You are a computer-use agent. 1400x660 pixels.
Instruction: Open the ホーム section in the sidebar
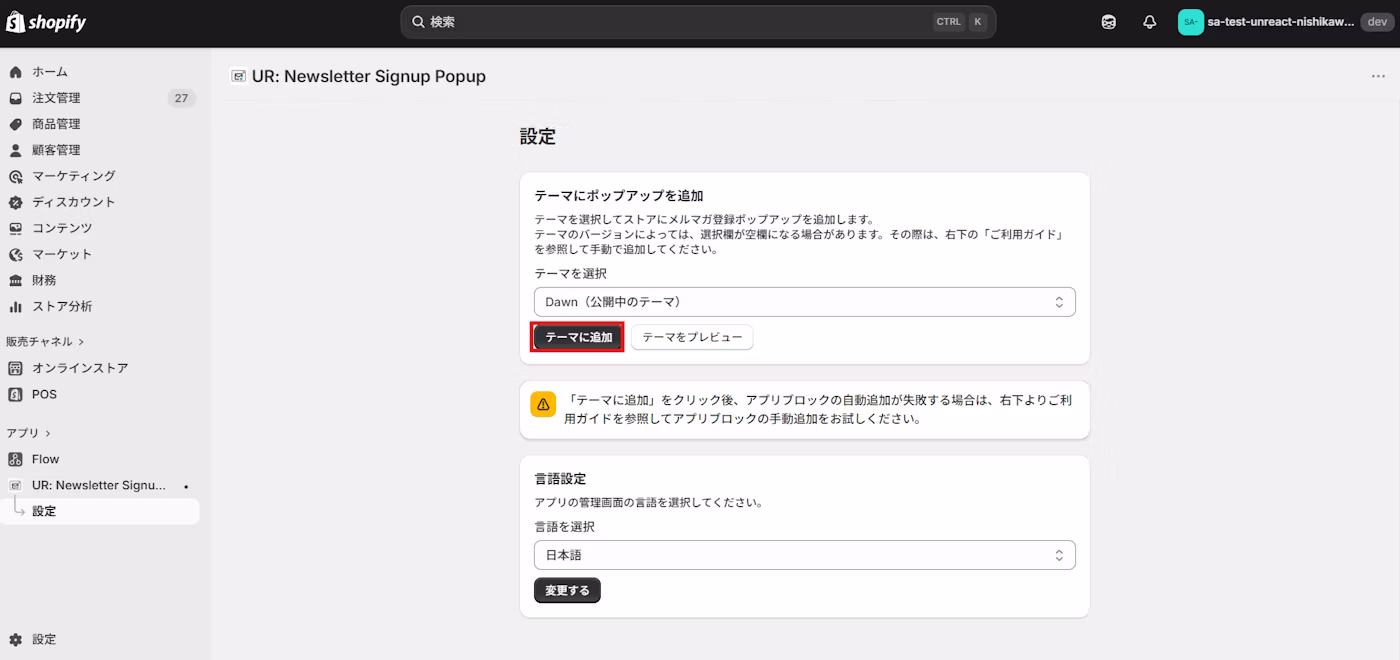[44, 71]
